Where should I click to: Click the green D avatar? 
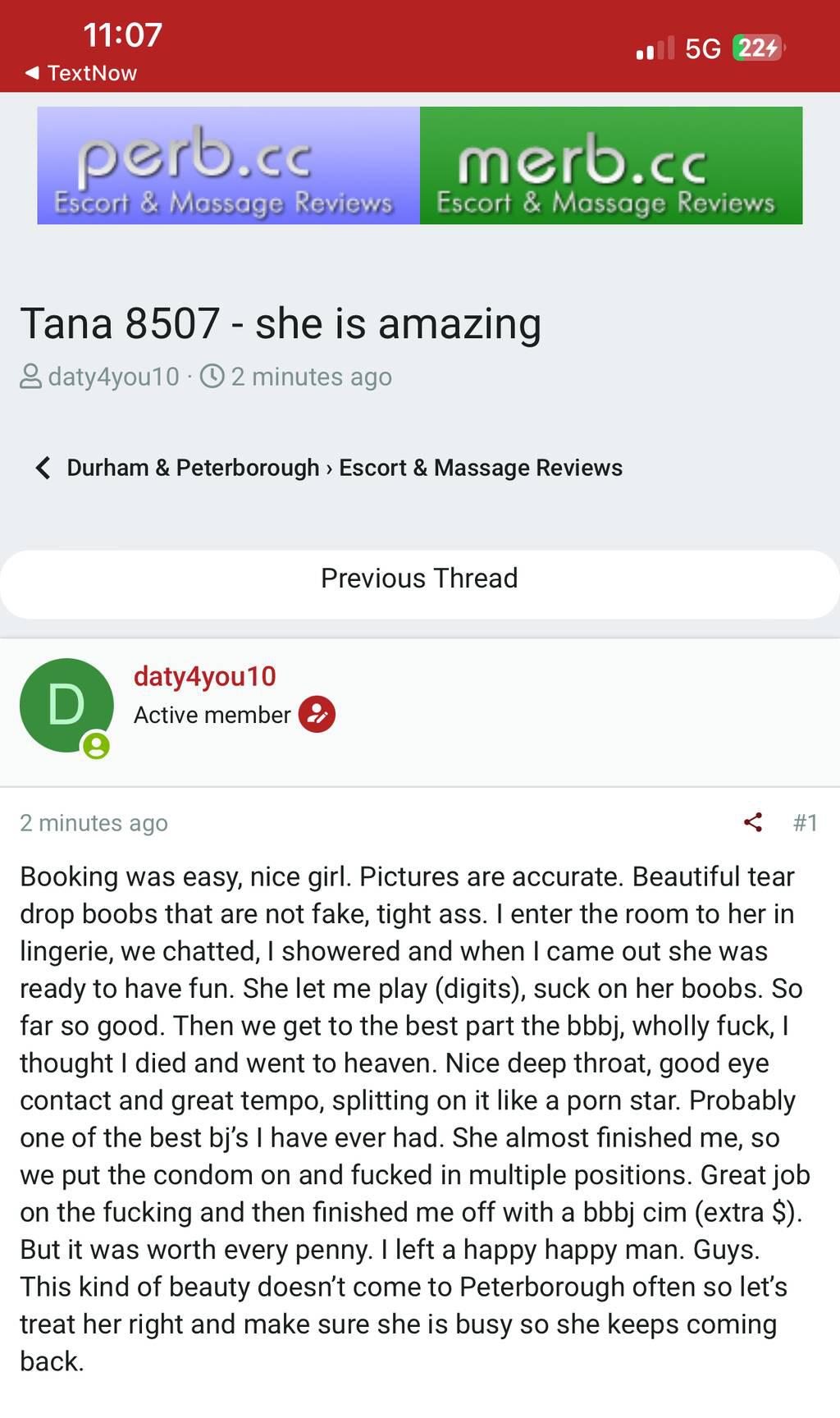point(66,705)
